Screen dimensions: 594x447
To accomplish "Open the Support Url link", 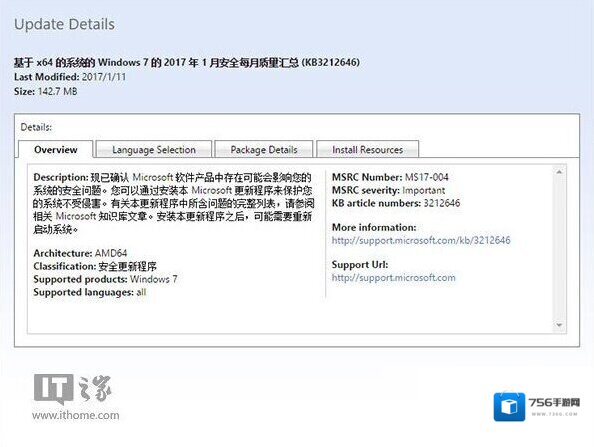I will pos(394,278).
